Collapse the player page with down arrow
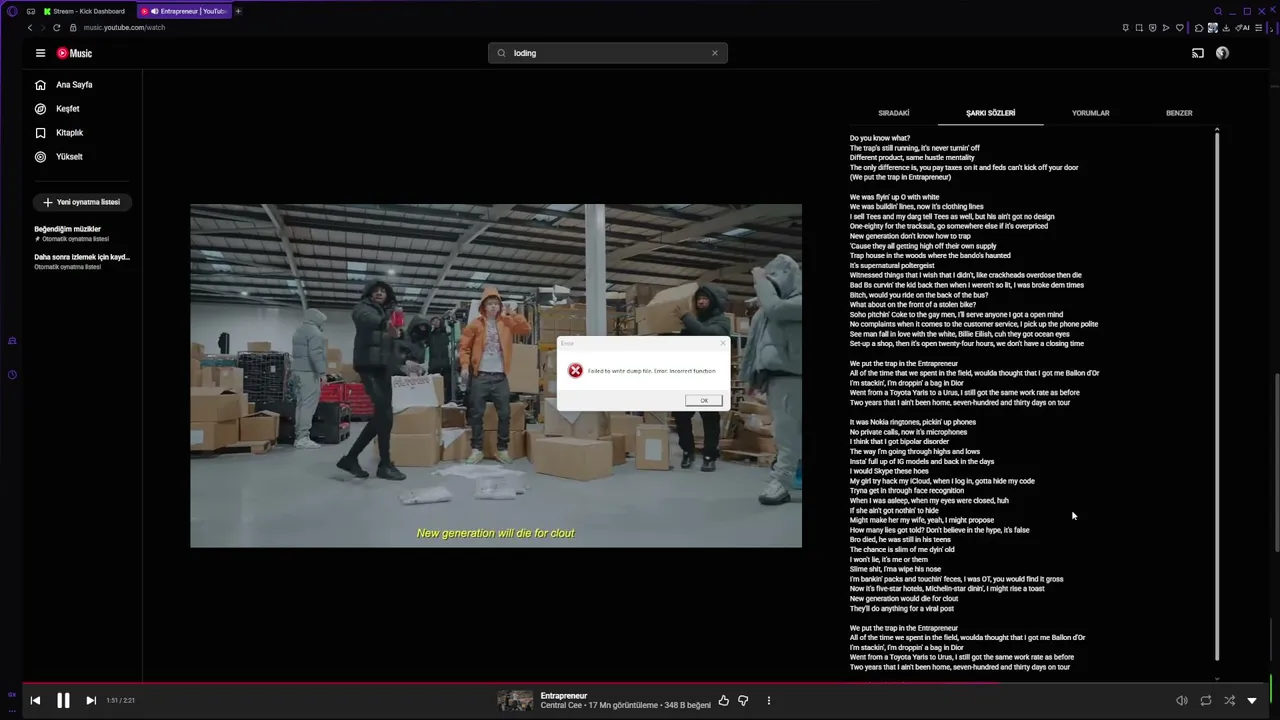This screenshot has height=720, width=1280. [1252, 701]
